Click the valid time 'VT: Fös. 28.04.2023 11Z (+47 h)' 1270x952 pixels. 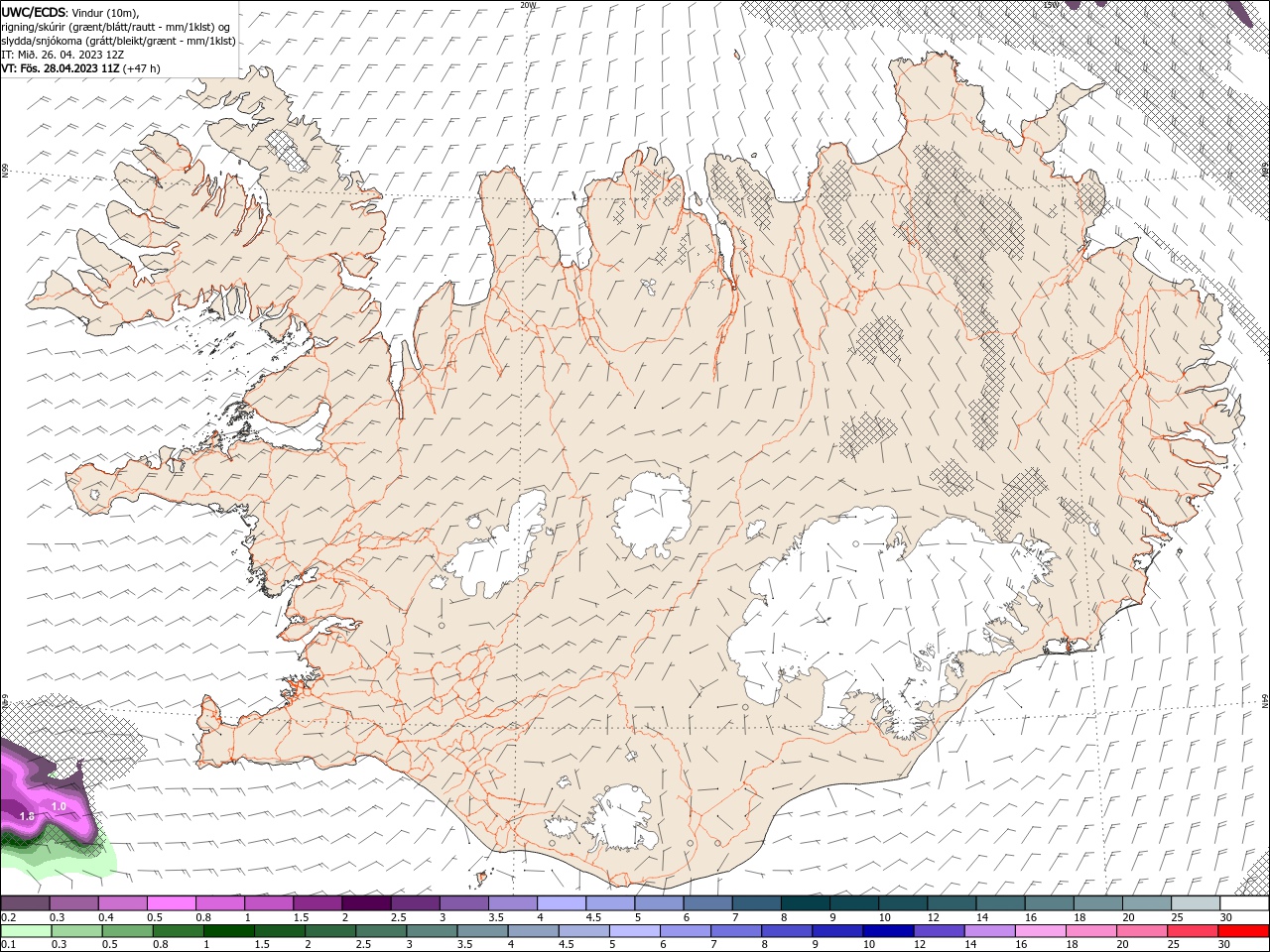click(80, 68)
